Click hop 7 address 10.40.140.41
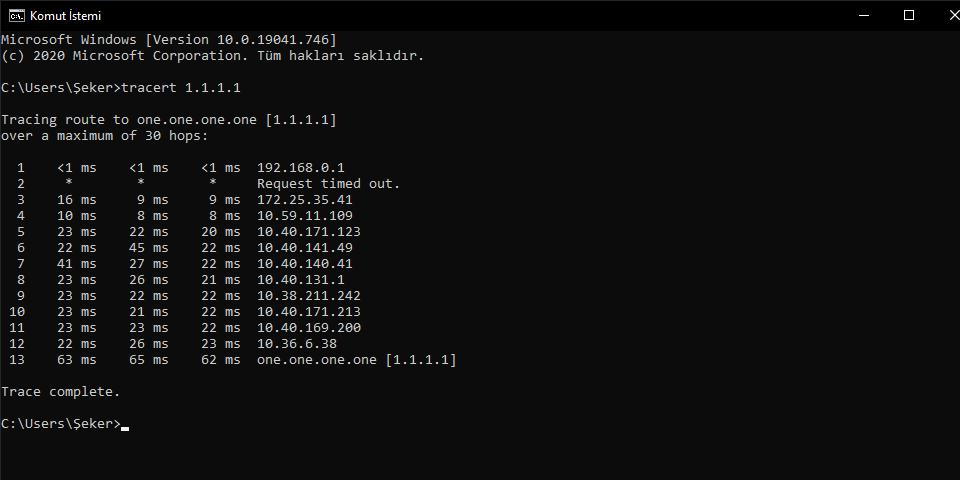The height and width of the screenshot is (480, 960). click(304, 264)
